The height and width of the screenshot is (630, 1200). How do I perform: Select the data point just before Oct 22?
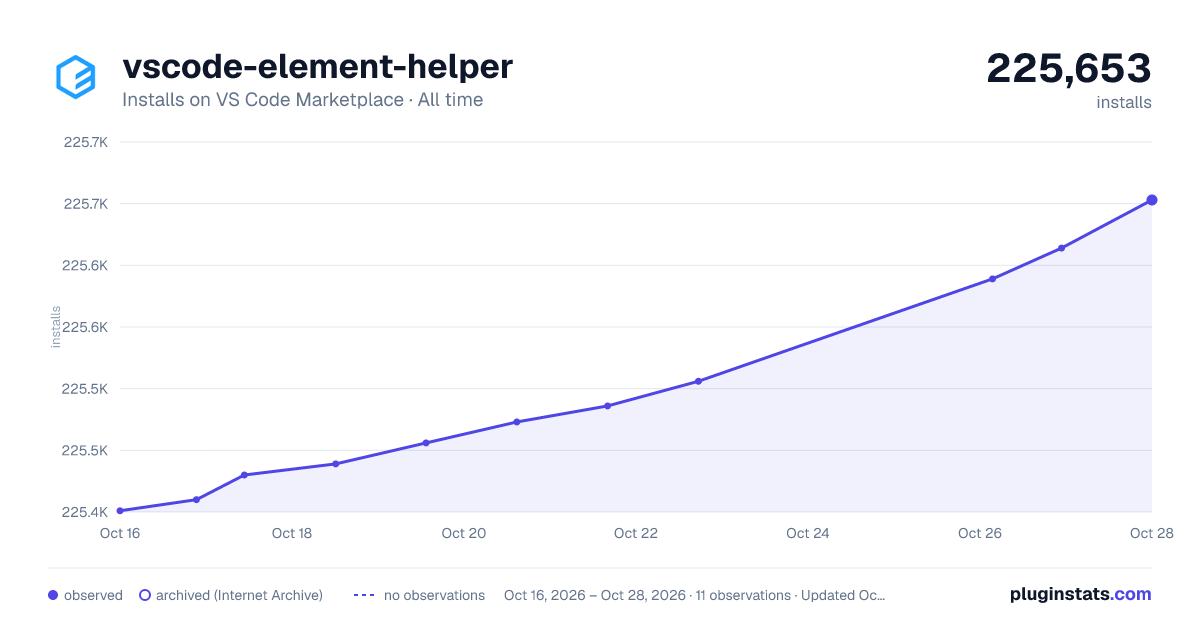607,406
